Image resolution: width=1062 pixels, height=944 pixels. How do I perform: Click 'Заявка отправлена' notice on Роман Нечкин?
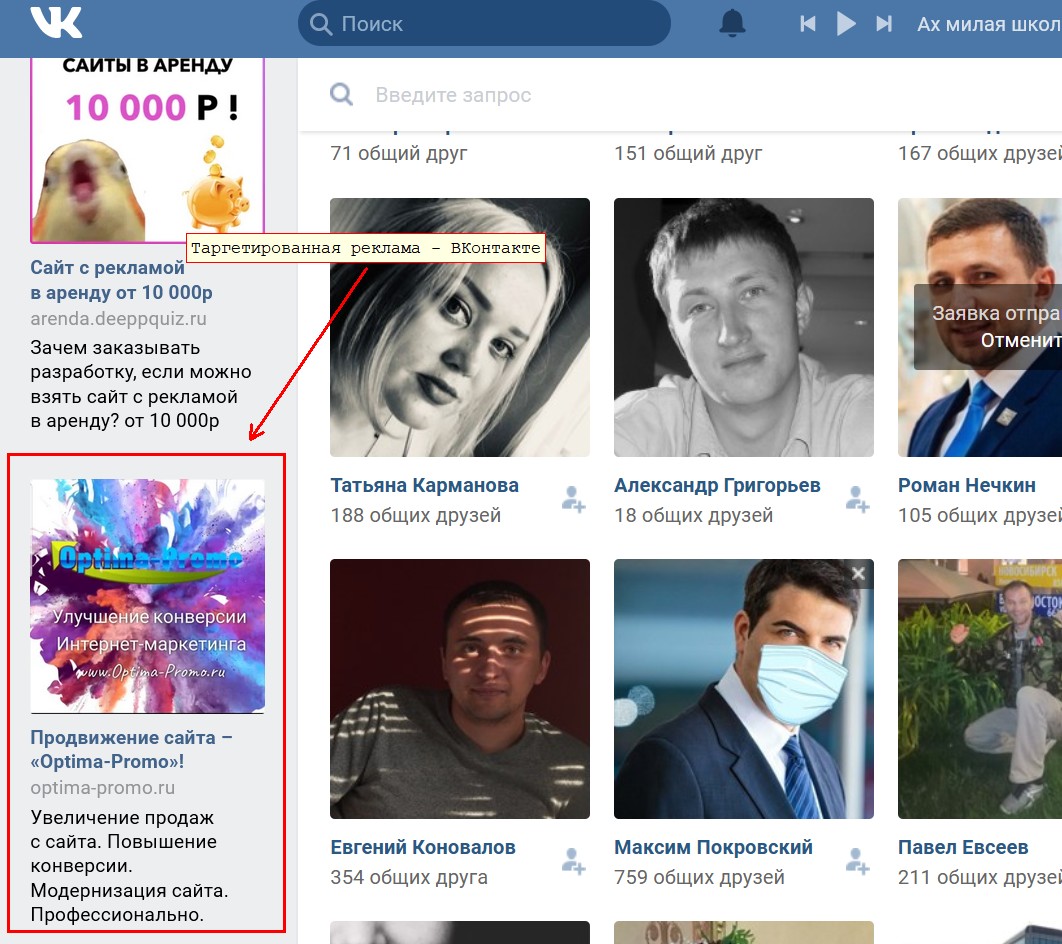click(997, 313)
